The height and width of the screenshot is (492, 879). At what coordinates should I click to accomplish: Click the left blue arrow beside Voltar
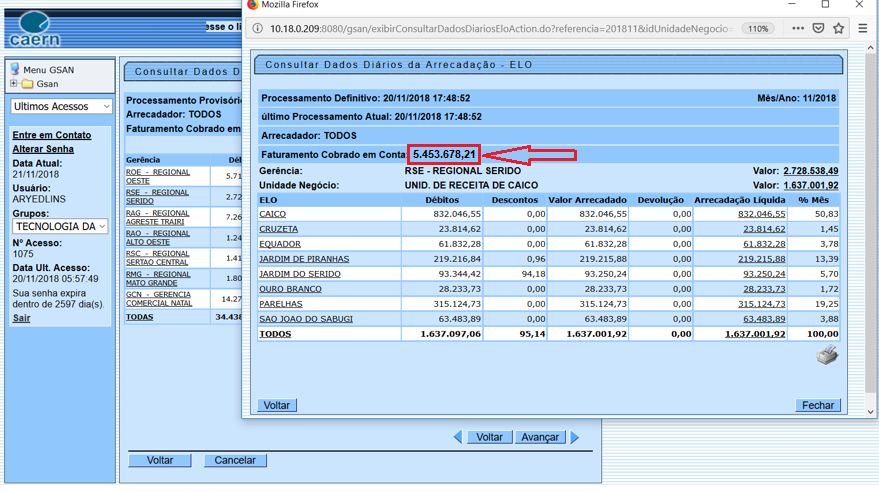457,437
